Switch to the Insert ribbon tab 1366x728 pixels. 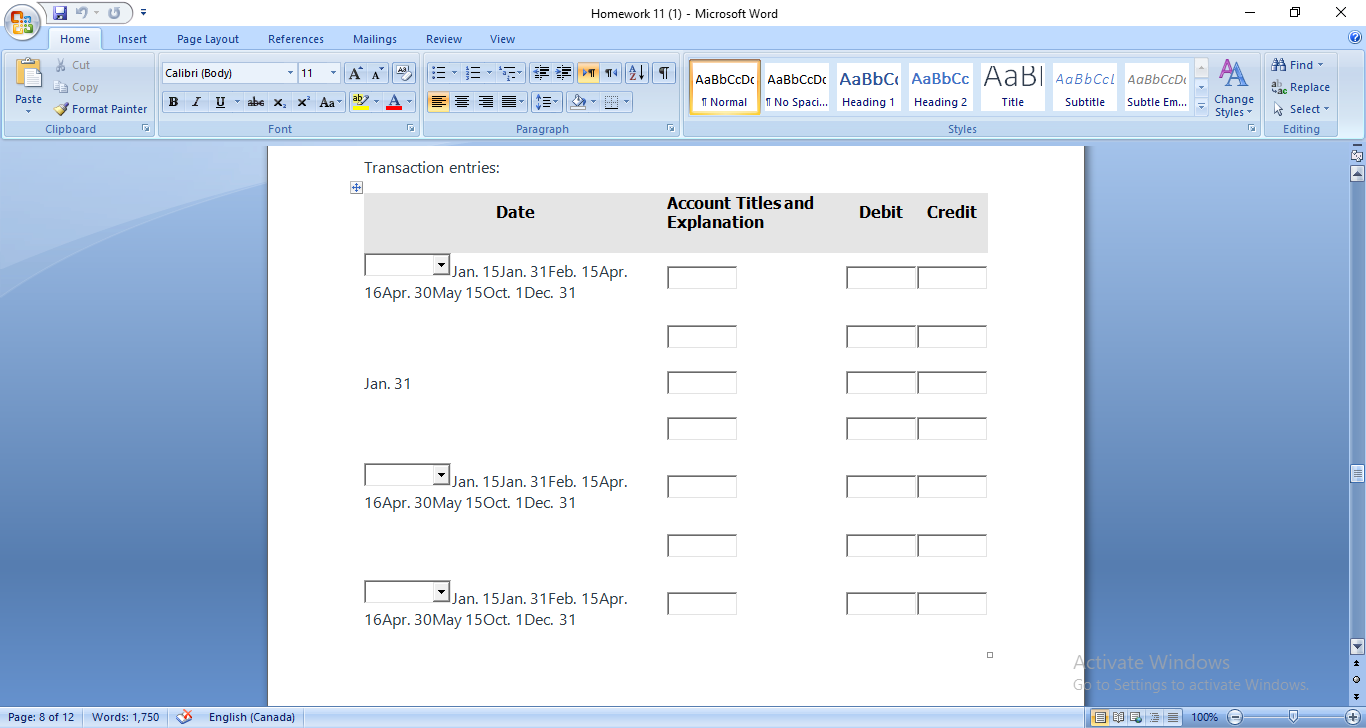tap(132, 38)
